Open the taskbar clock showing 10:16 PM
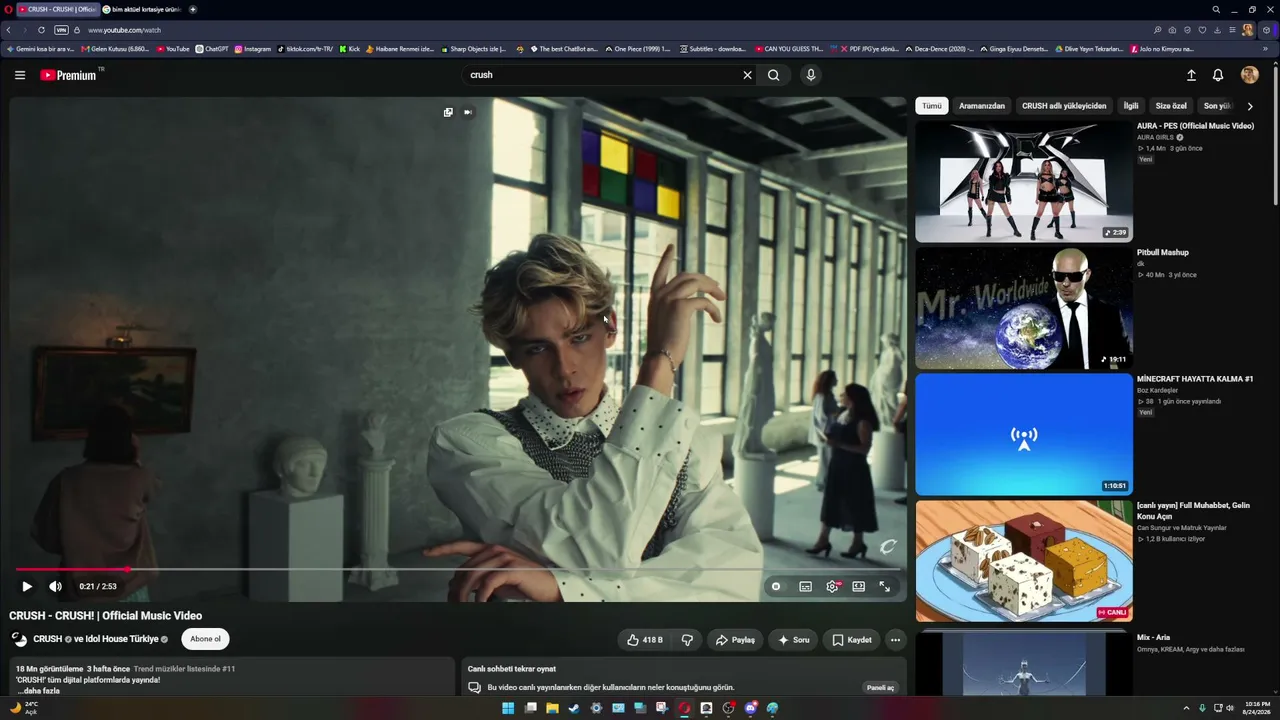Image resolution: width=1280 pixels, height=720 pixels. (1257, 708)
